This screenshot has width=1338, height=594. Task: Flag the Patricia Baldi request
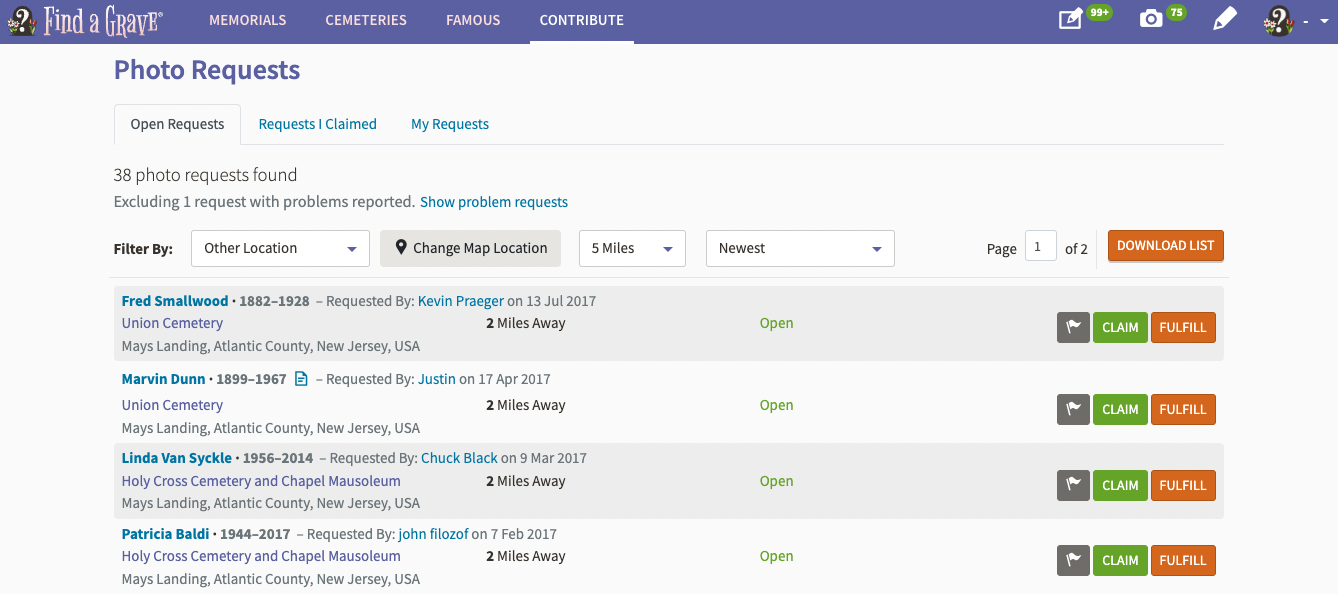1073,560
